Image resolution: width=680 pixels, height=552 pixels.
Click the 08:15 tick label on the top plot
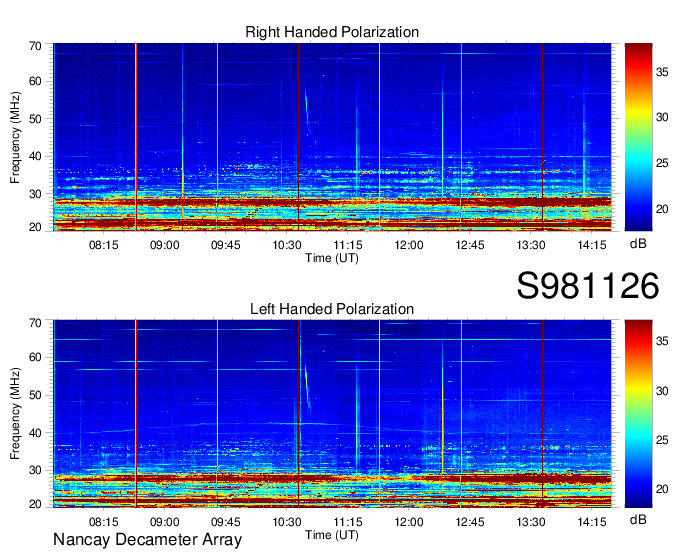[x=104, y=245]
